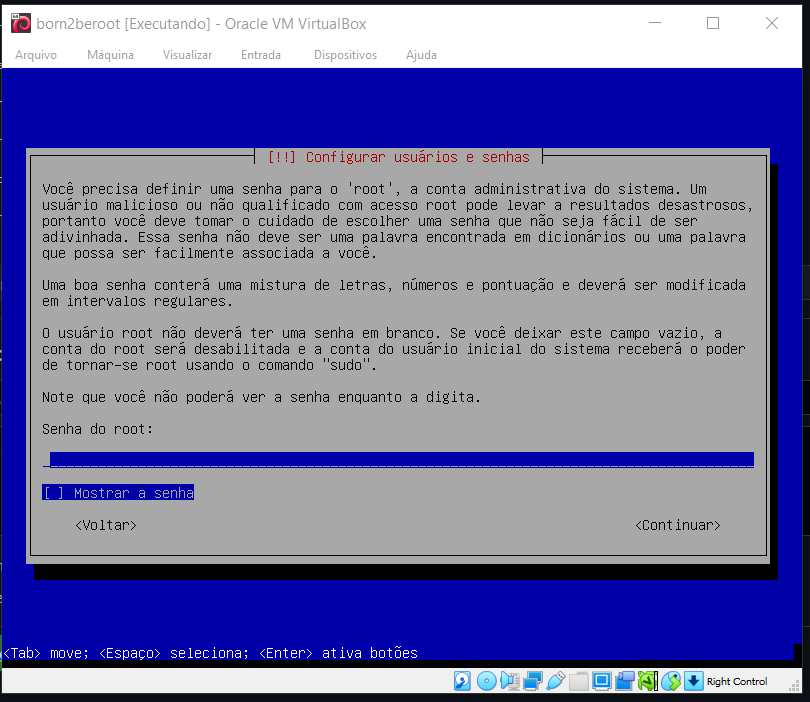Click the display status icon
The width and height of the screenshot is (810, 702).
602,681
